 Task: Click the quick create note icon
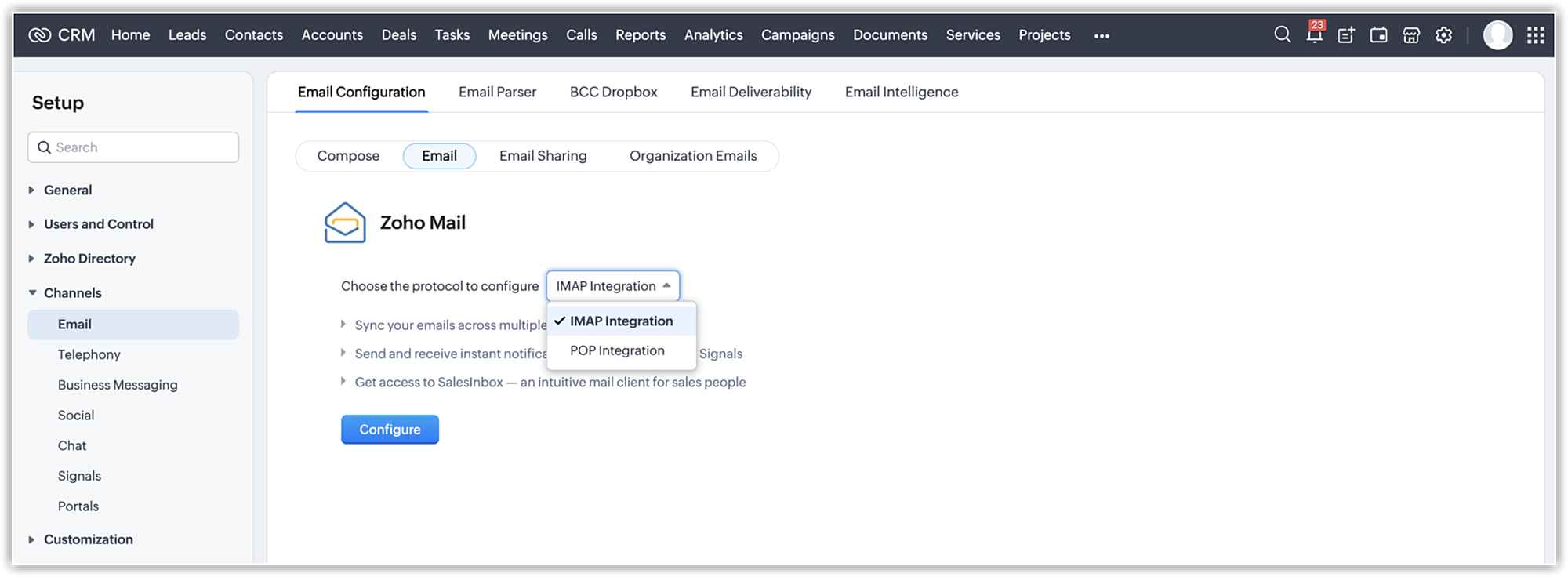tap(1346, 35)
